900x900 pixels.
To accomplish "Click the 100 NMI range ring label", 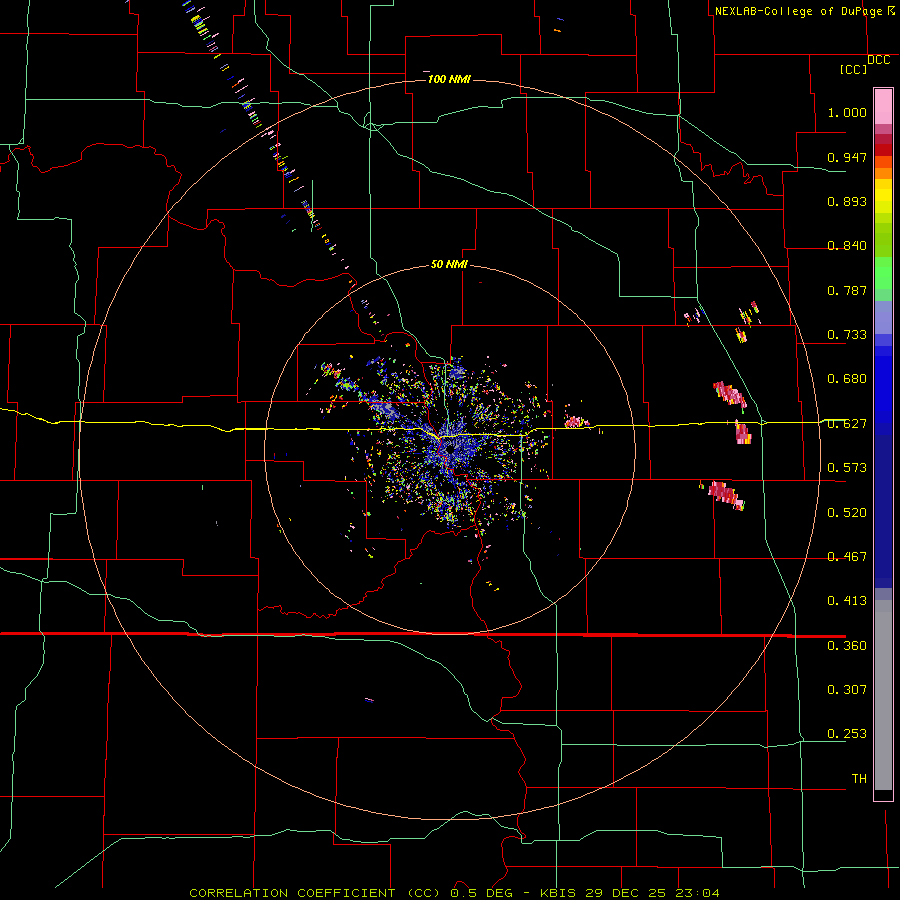I will (x=449, y=79).
